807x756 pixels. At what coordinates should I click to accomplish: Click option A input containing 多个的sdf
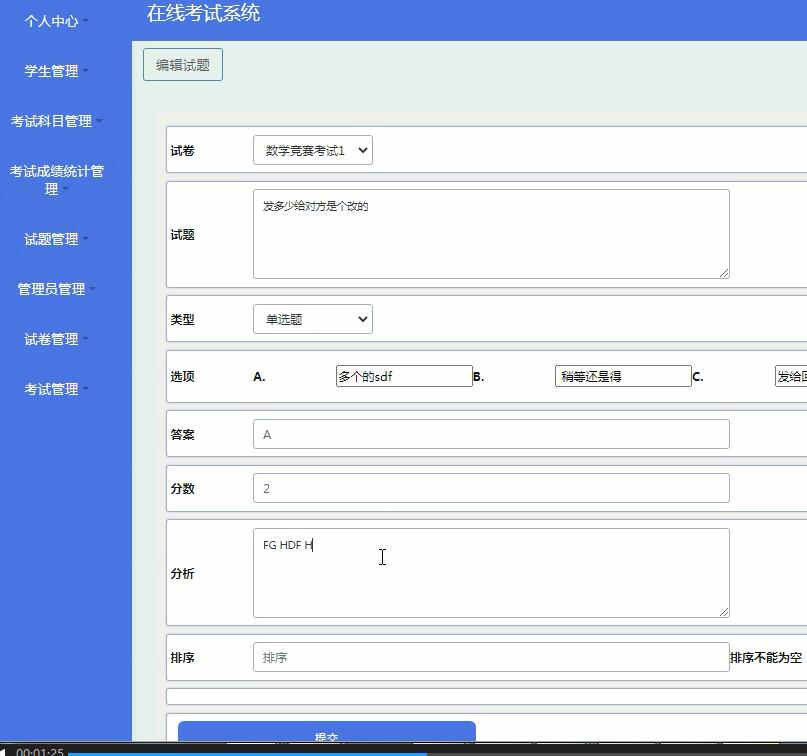[404, 376]
